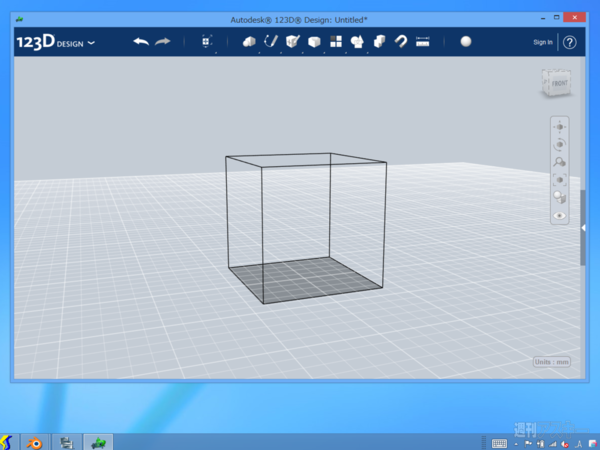Open the Material sphere tool
Screen dimensions: 600x450
pos(466,41)
